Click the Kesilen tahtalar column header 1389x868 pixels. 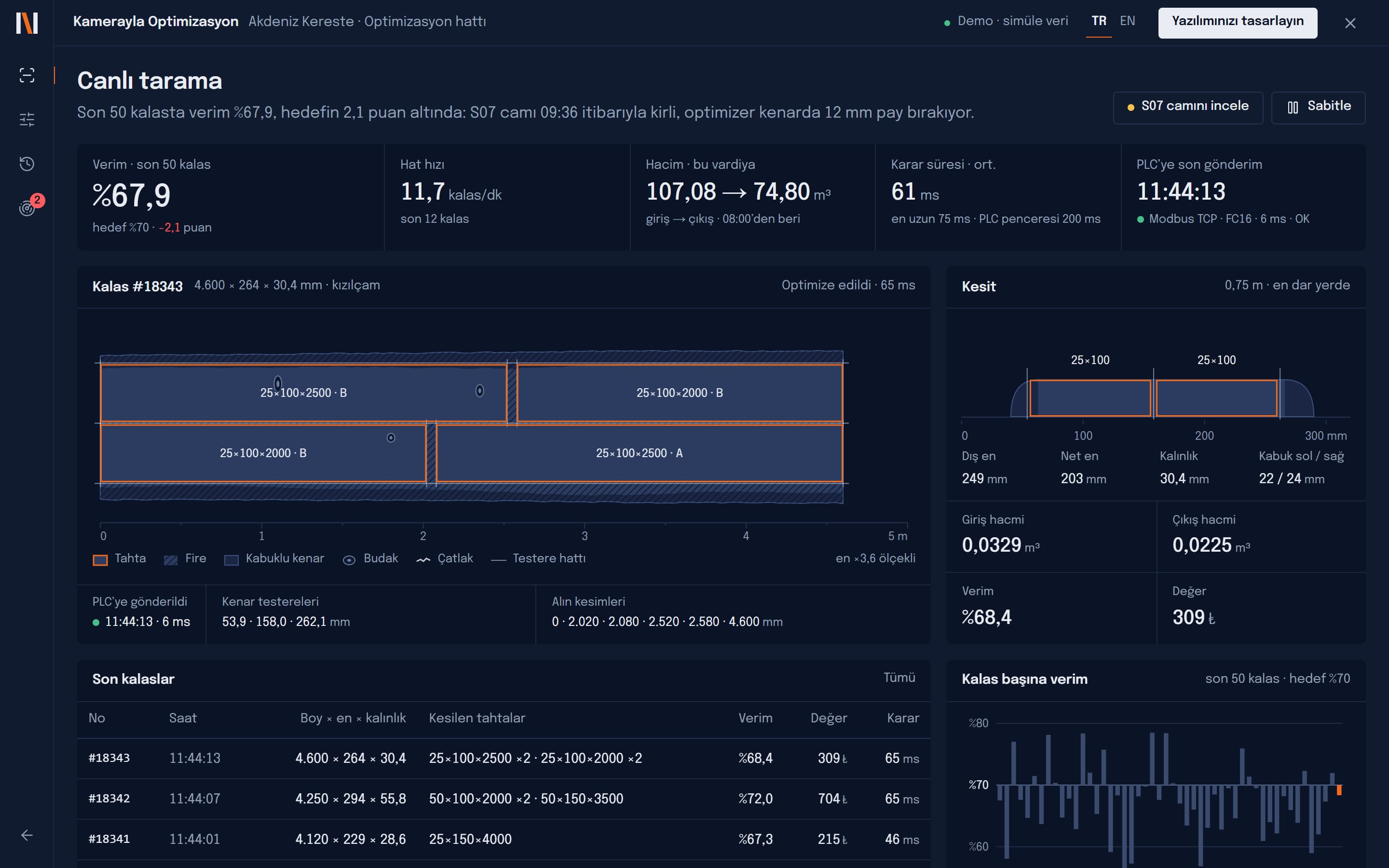point(477,718)
